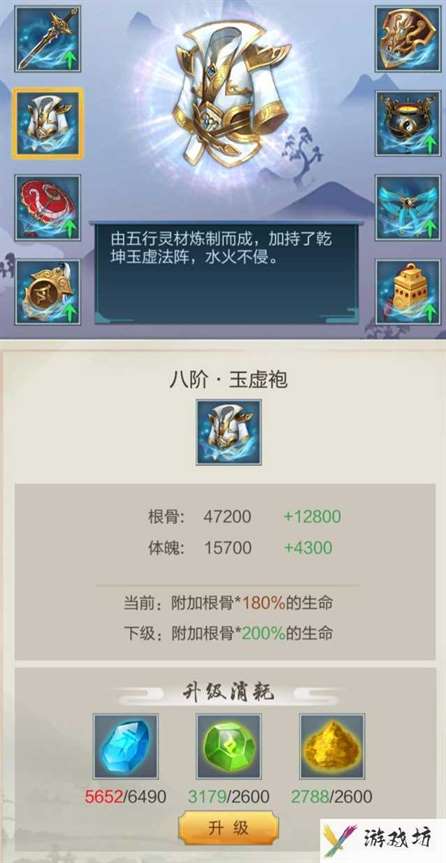Tap the gold dust upgrade material
The height and width of the screenshot is (863, 446).
click(x=331, y=746)
